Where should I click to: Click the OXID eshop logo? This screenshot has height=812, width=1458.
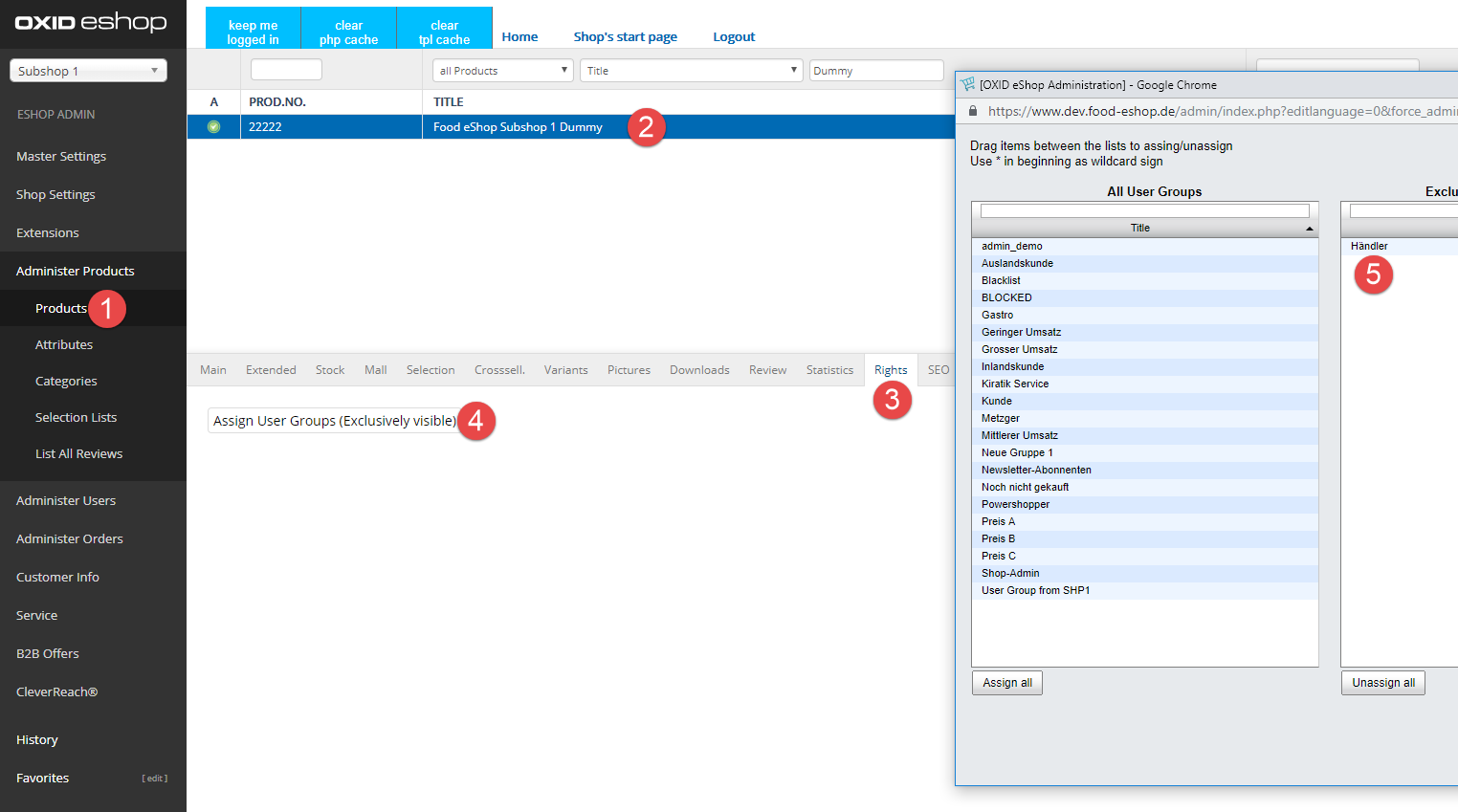[x=91, y=22]
